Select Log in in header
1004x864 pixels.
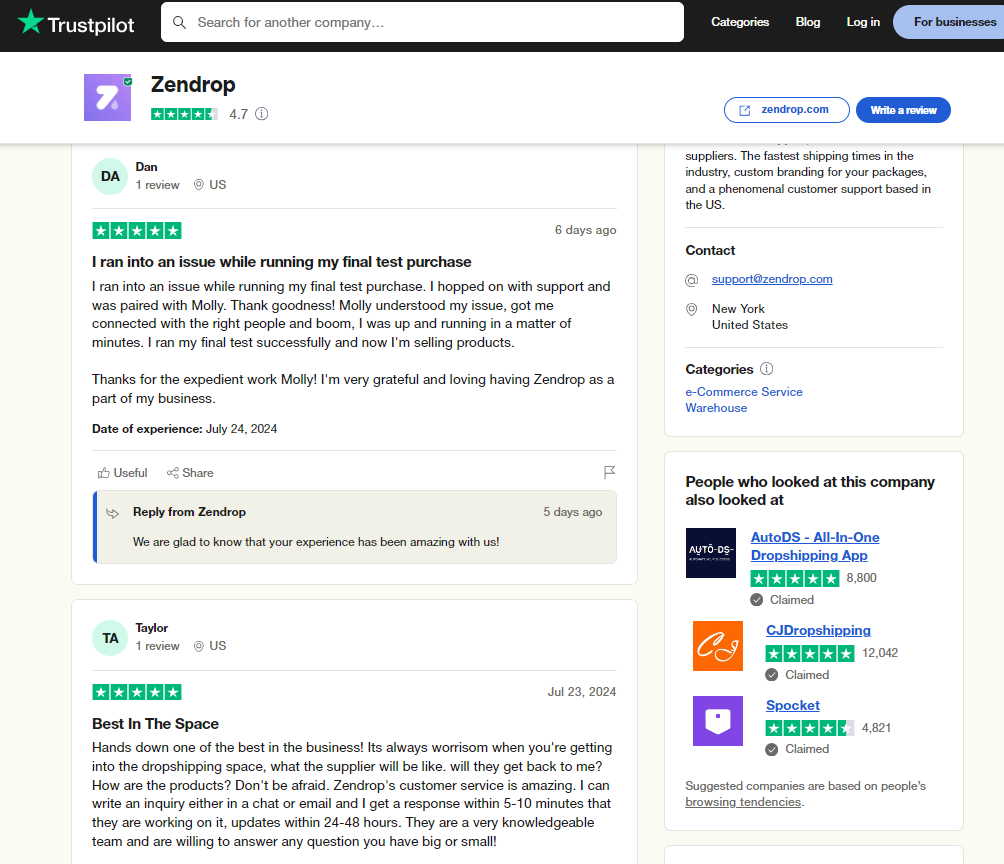(x=862, y=22)
